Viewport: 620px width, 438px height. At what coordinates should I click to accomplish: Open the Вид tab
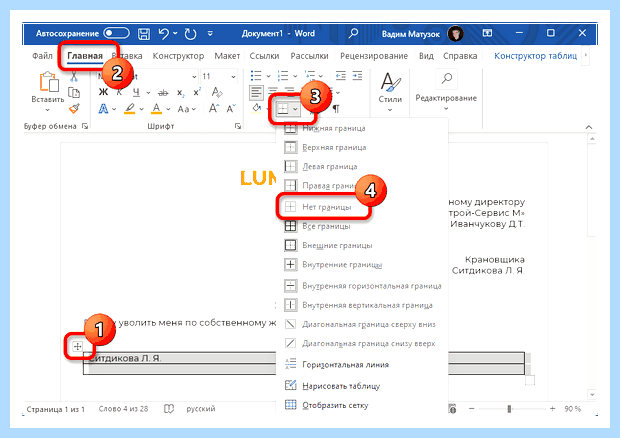point(426,56)
